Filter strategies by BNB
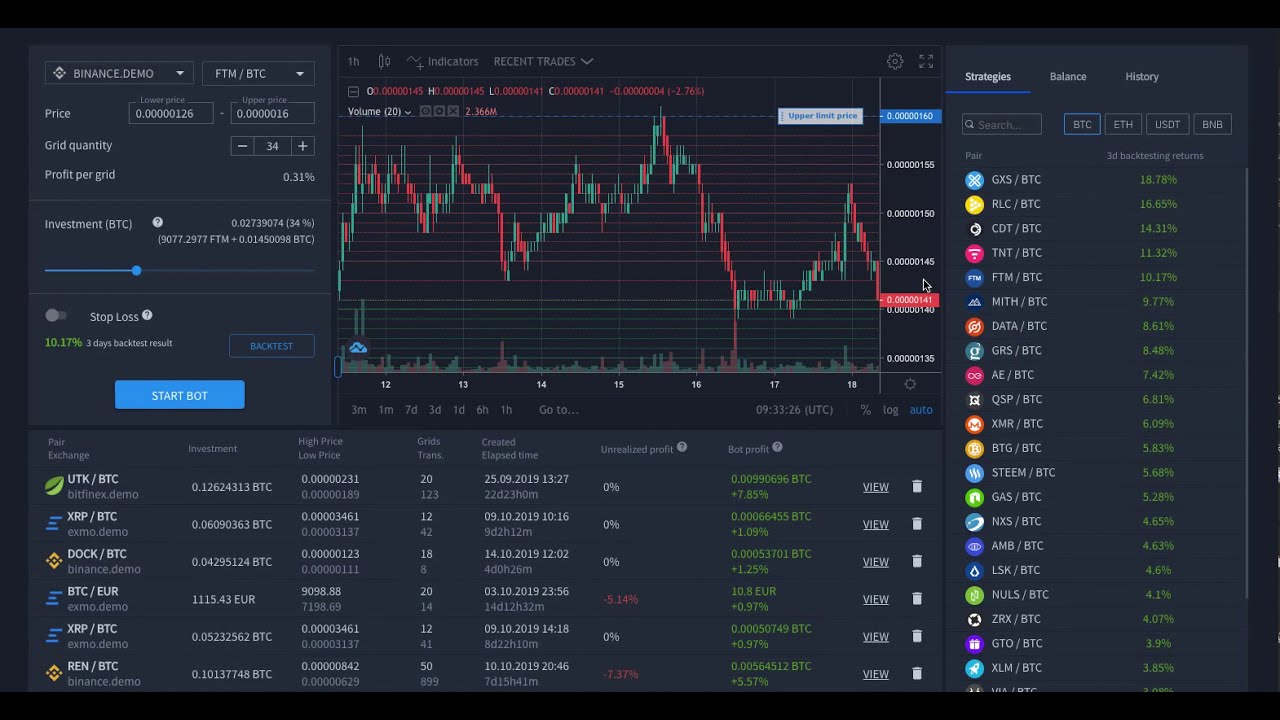 click(x=1212, y=124)
